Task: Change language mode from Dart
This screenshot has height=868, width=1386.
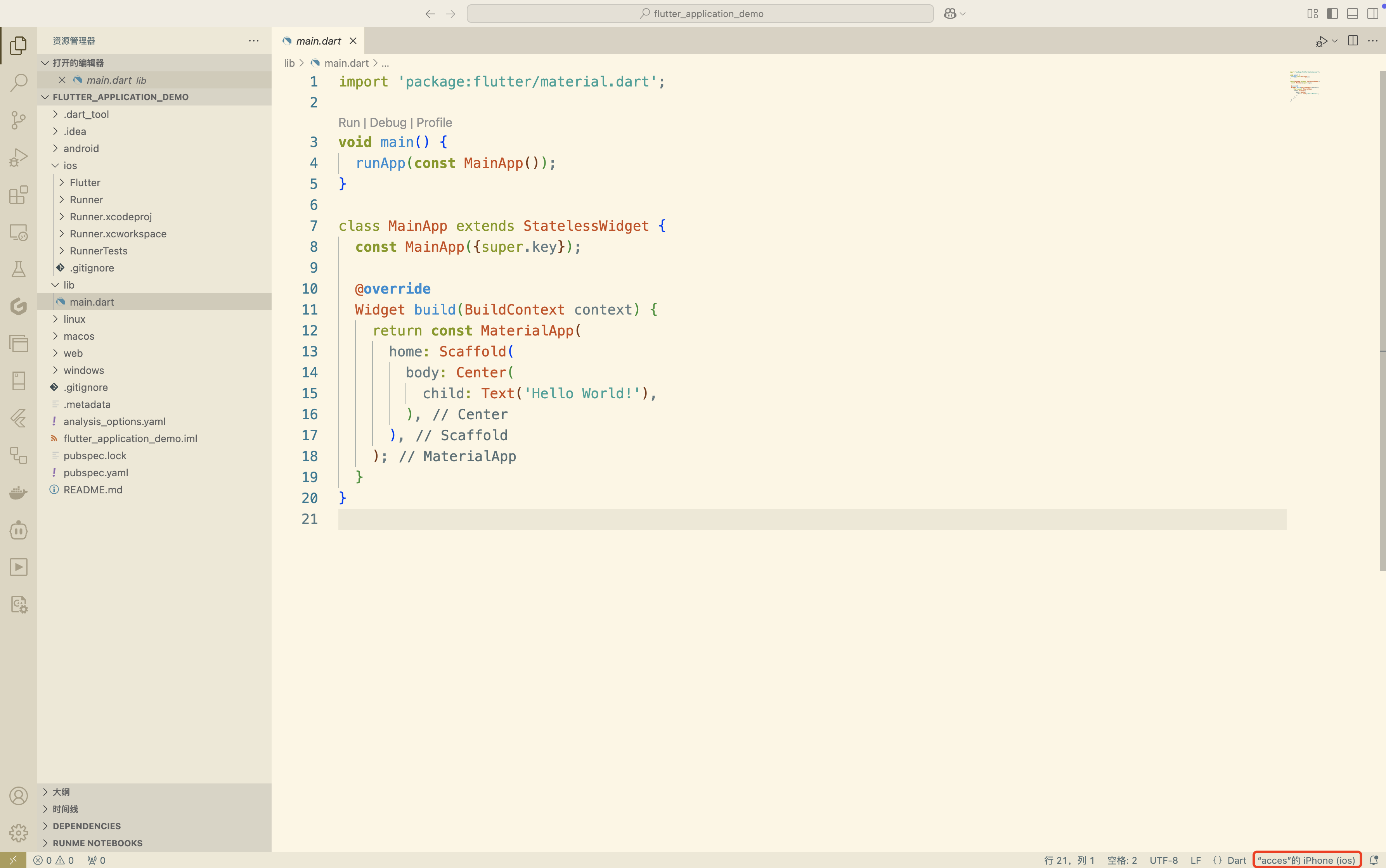Action: [x=1236, y=860]
